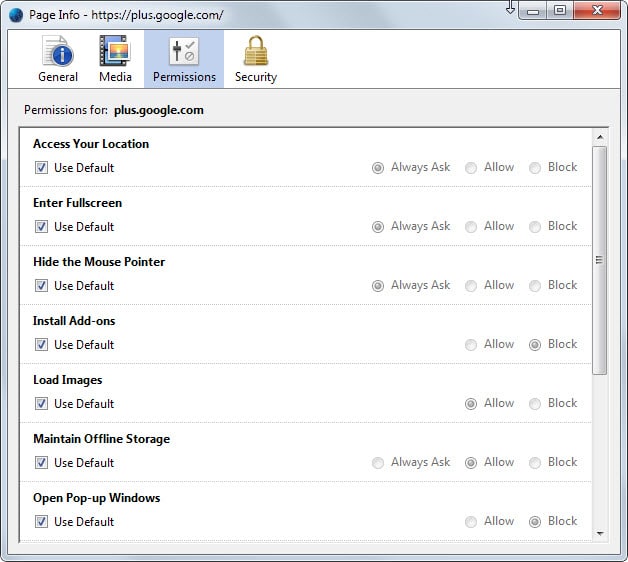Click the 'Hide the Mouse Pointer' heading
Image resolution: width=628 pixels, height=562 pixels.
coord(99,262)
